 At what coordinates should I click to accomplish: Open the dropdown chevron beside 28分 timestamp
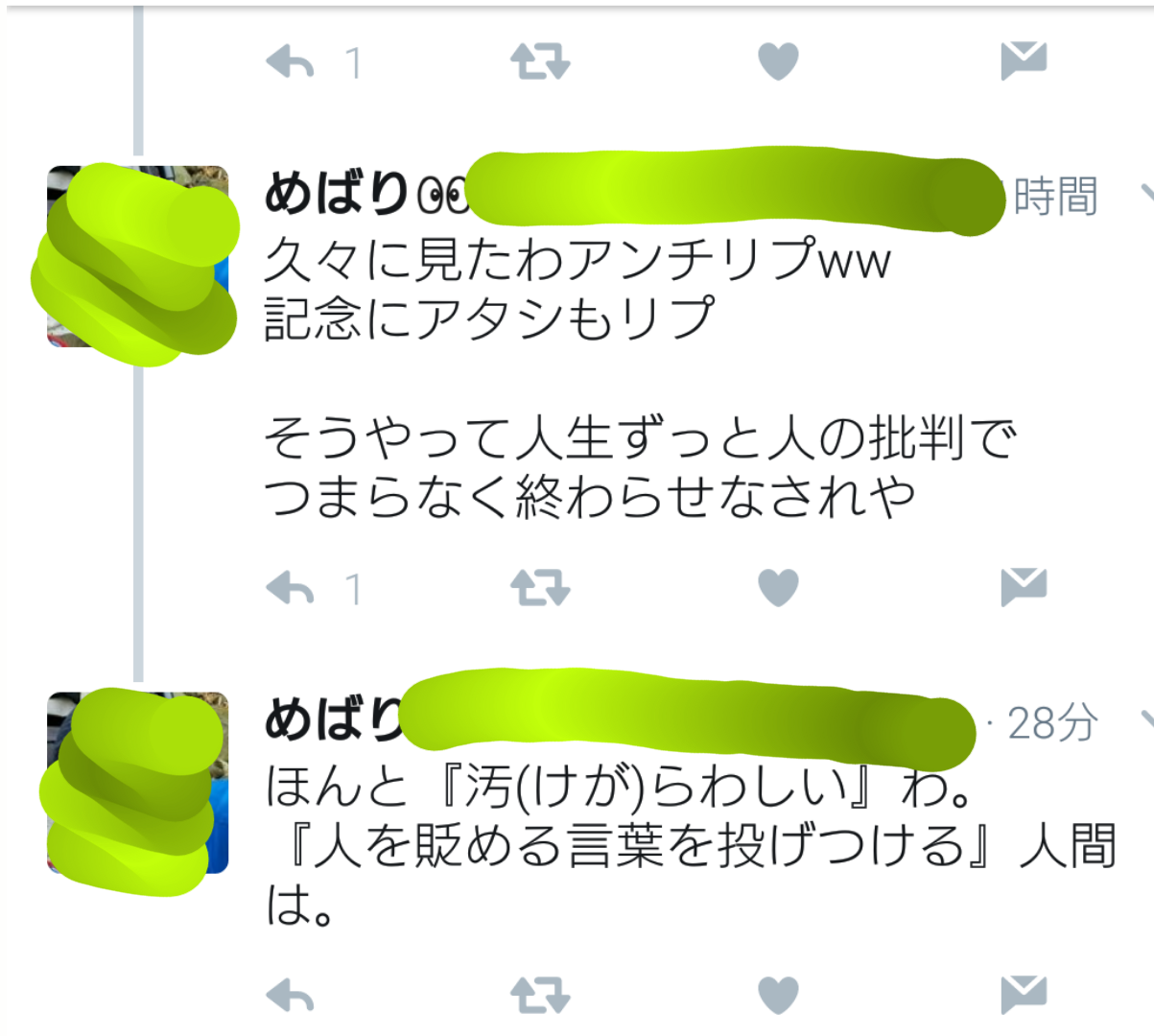(x=1146, y=719)
